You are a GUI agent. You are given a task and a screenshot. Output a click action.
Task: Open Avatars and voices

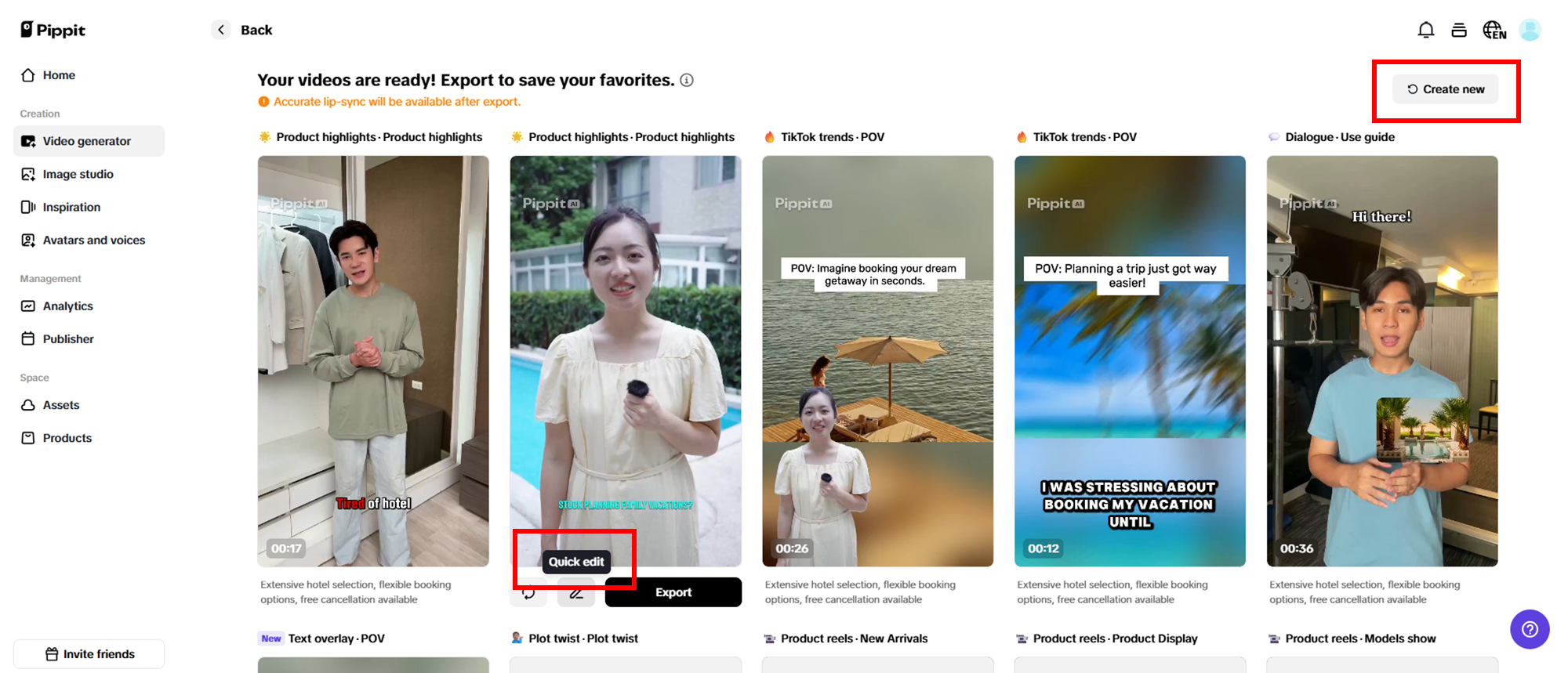93,240
